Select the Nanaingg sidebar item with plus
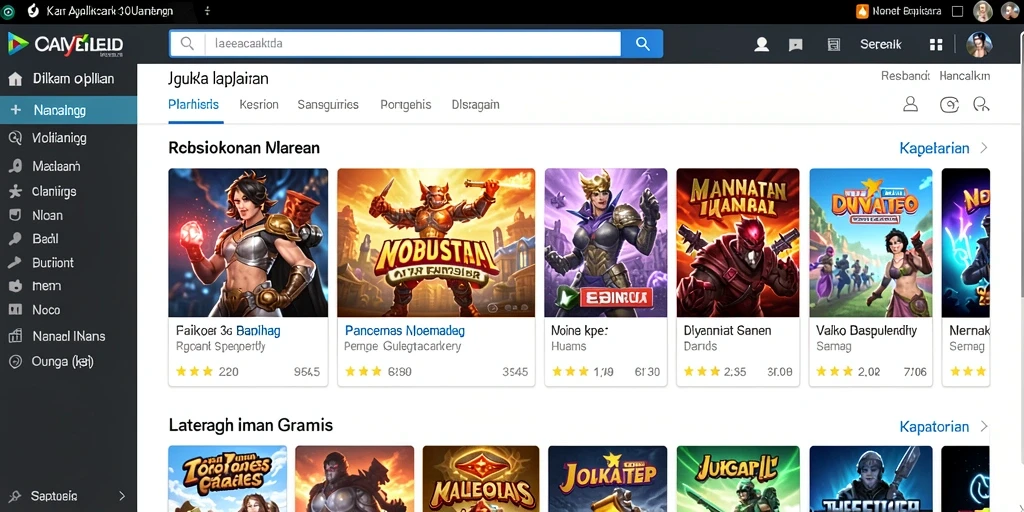The width and height of the screenshot is (1024, 512). coord(69,110)
